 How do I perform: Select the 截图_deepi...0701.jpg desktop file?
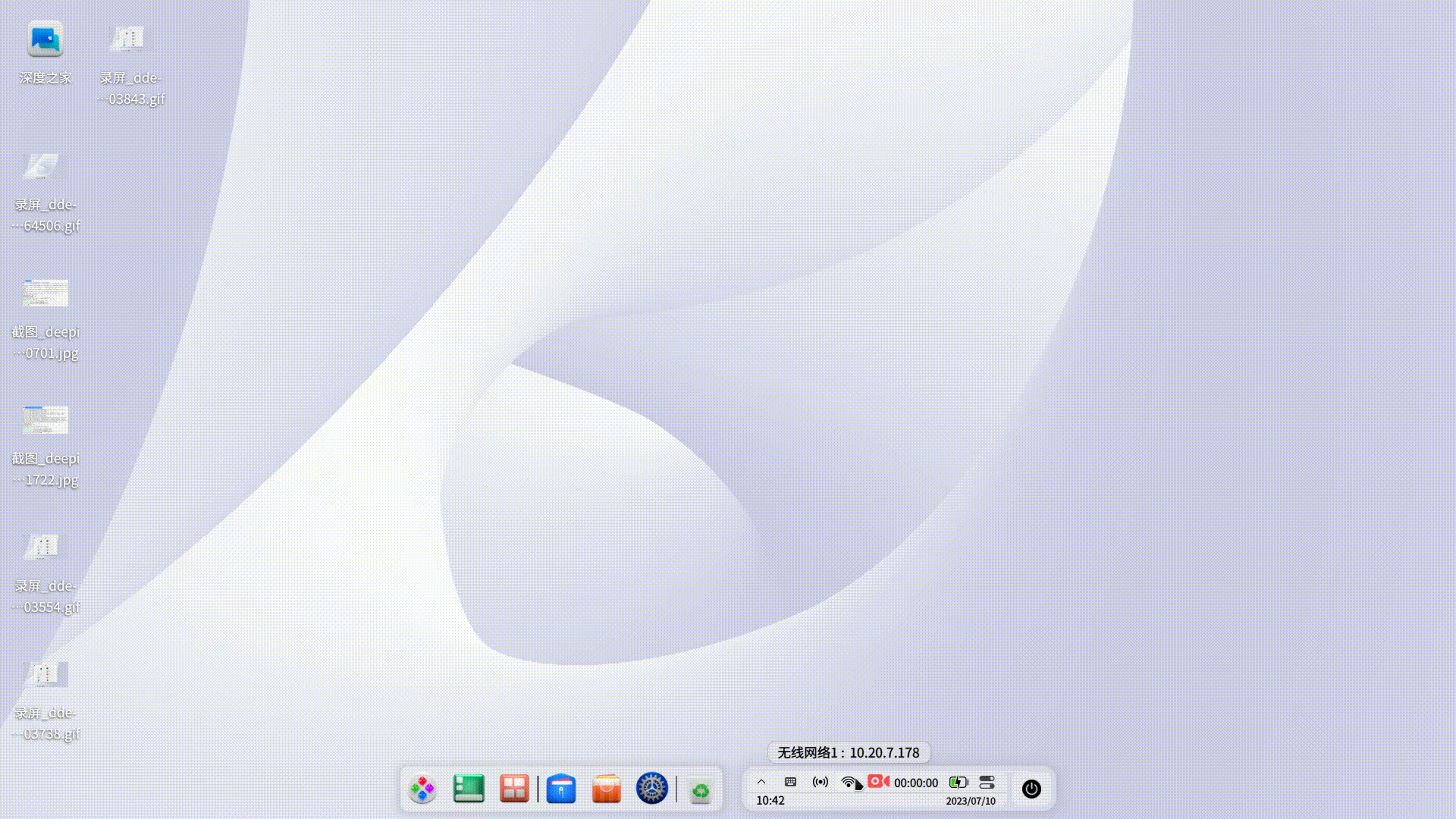pos(44,294)
